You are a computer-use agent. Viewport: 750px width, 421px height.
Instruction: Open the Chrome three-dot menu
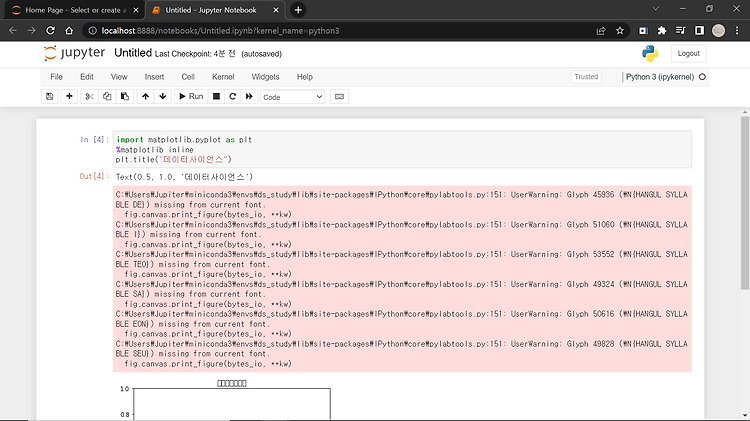pyautogui.click(x=737, y=31)
